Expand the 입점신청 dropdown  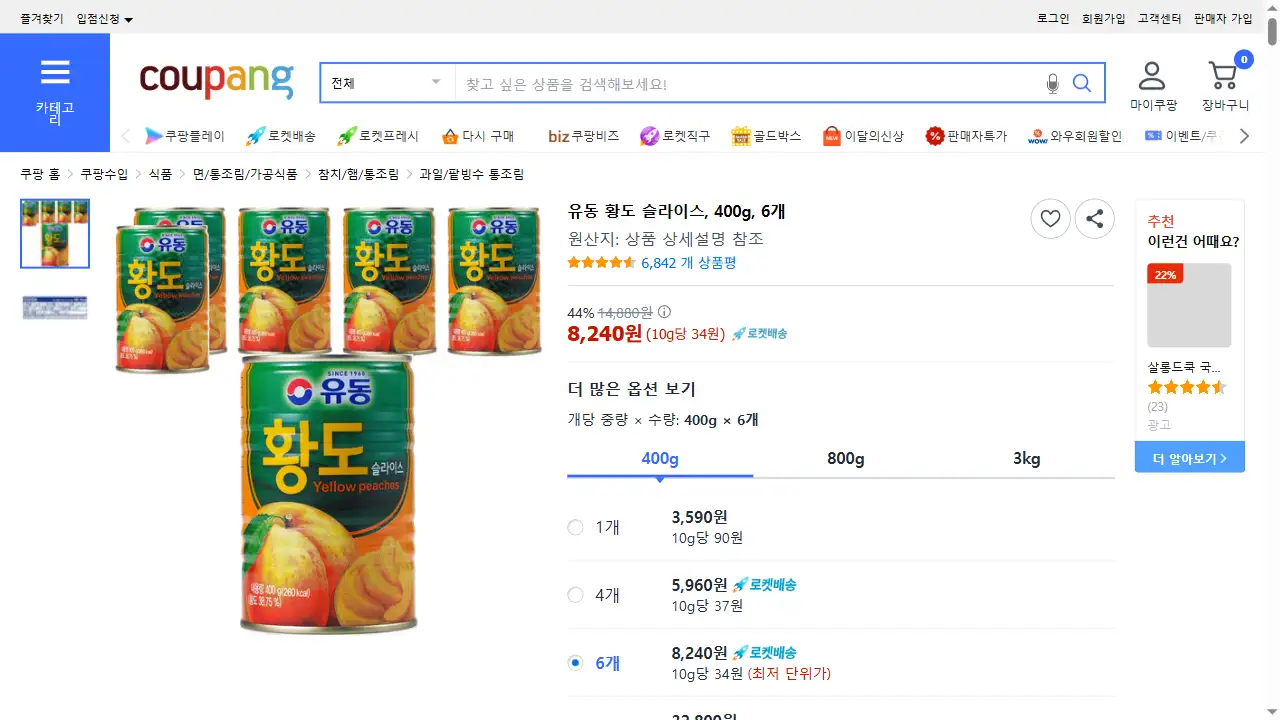(105, 19)
